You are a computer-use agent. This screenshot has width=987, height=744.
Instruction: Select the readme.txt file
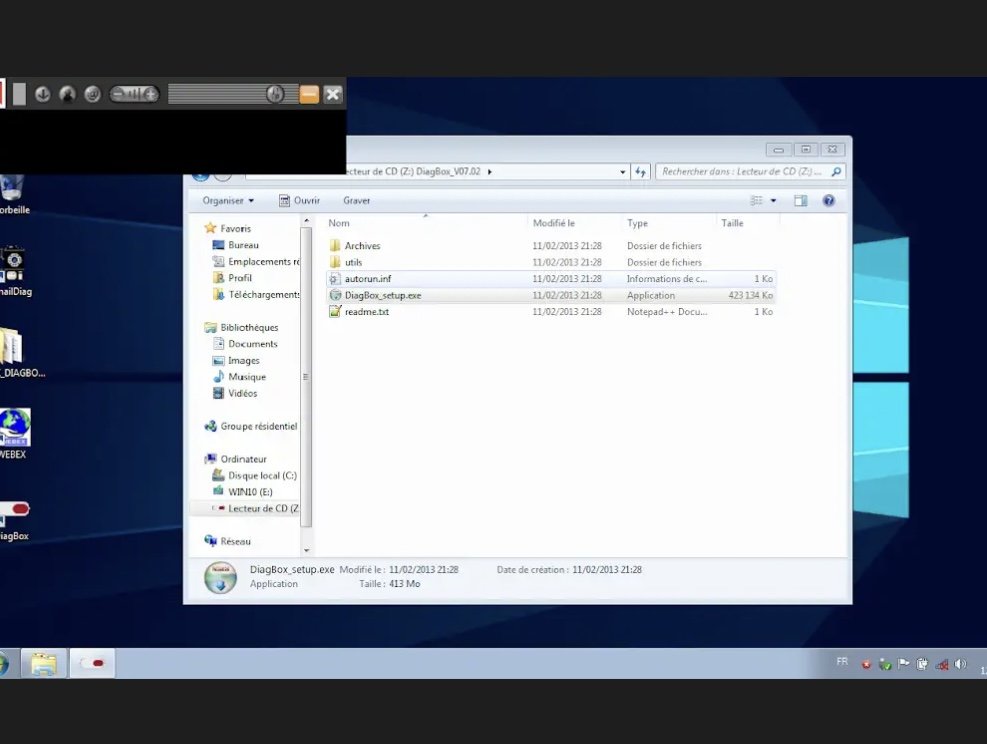click(551, 312)
